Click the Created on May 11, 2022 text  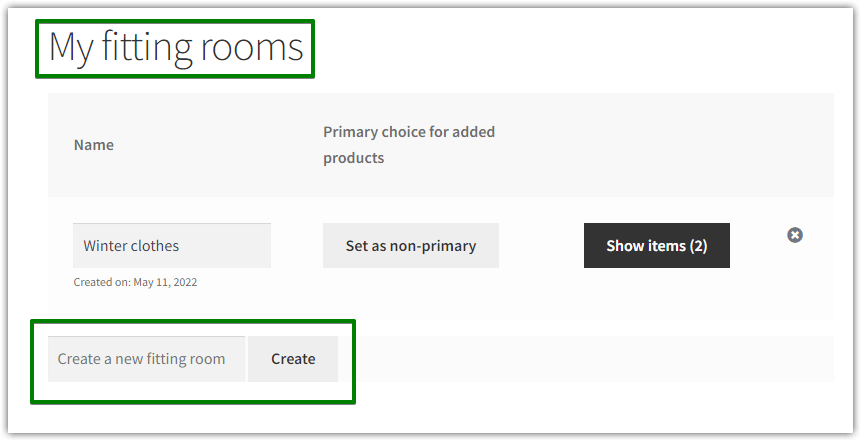point(135,282)
